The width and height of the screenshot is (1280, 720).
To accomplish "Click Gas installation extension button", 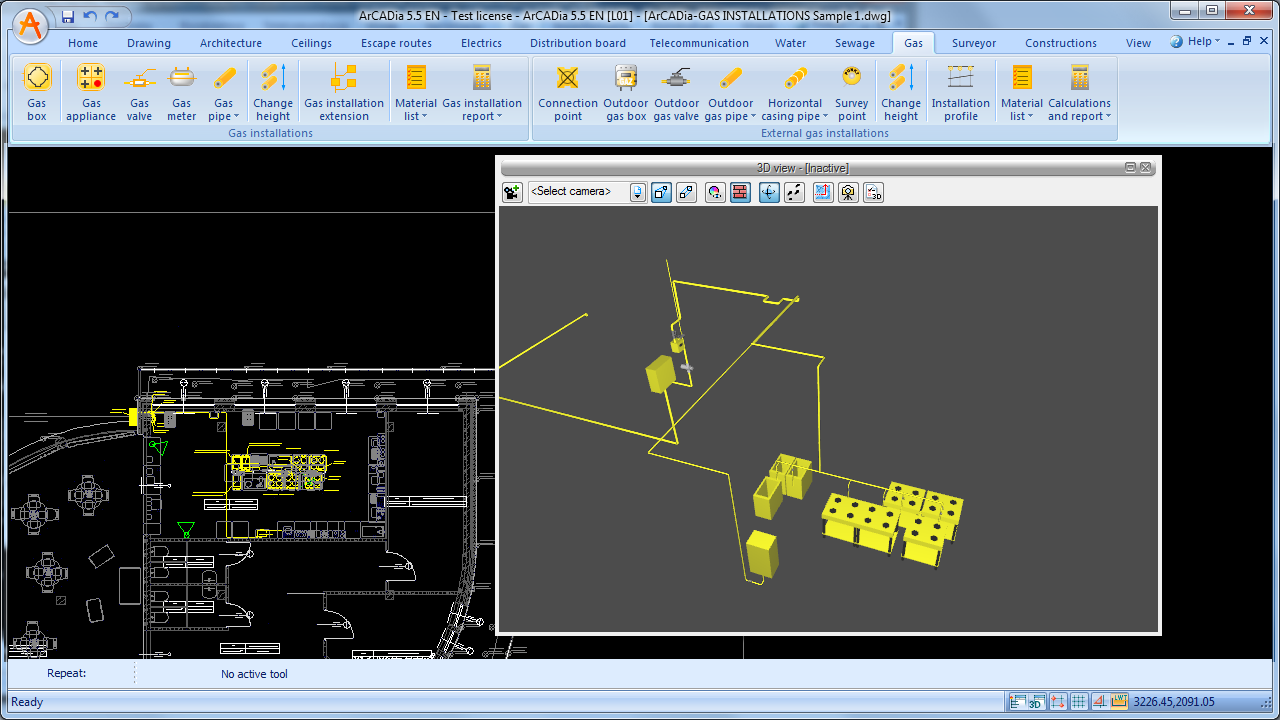I will [x=344, y=92].
